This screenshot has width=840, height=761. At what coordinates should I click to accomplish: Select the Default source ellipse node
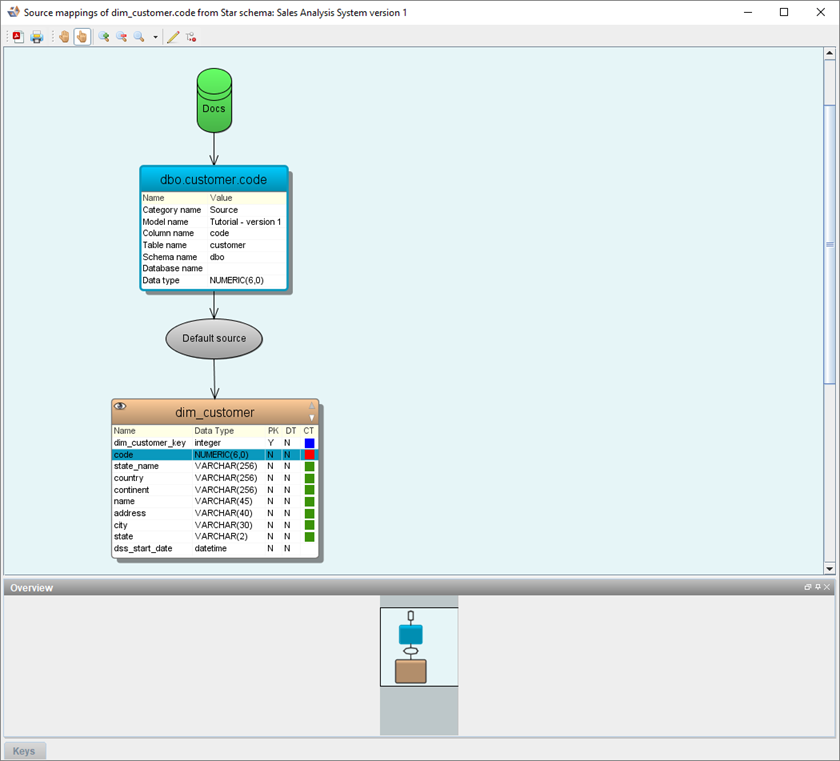click(214, 338)
